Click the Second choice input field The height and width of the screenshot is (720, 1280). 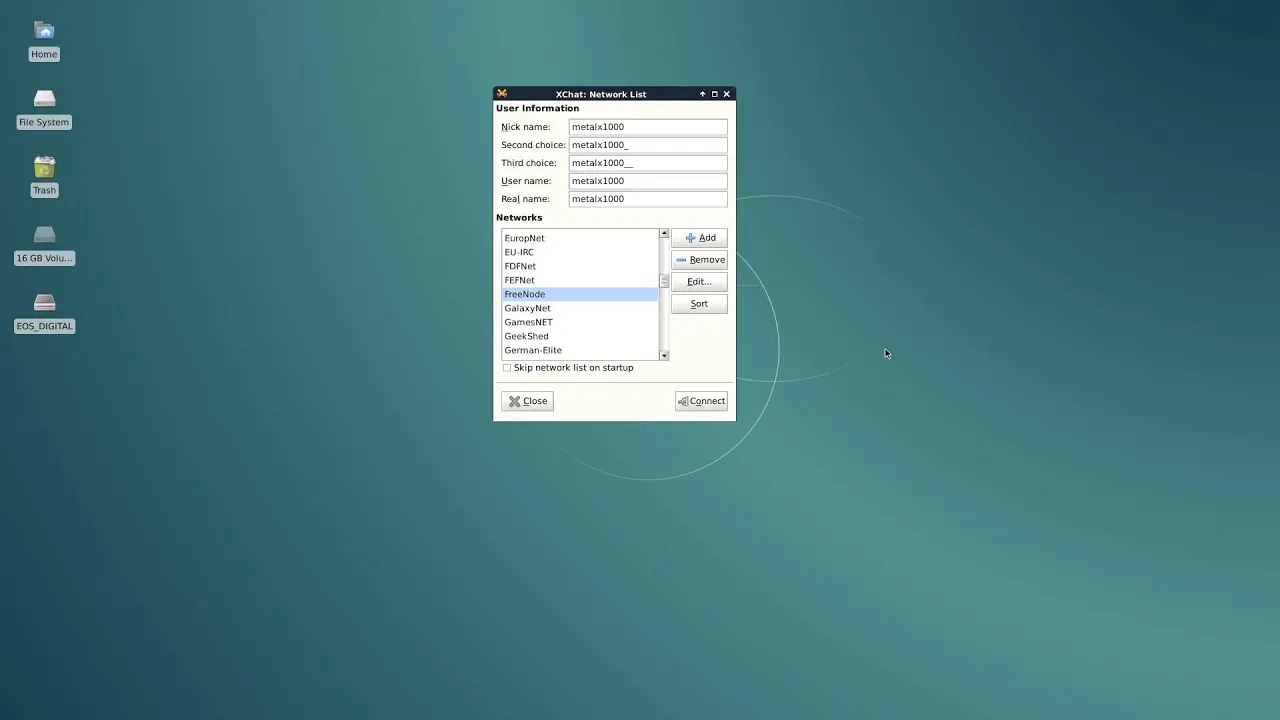648,145
